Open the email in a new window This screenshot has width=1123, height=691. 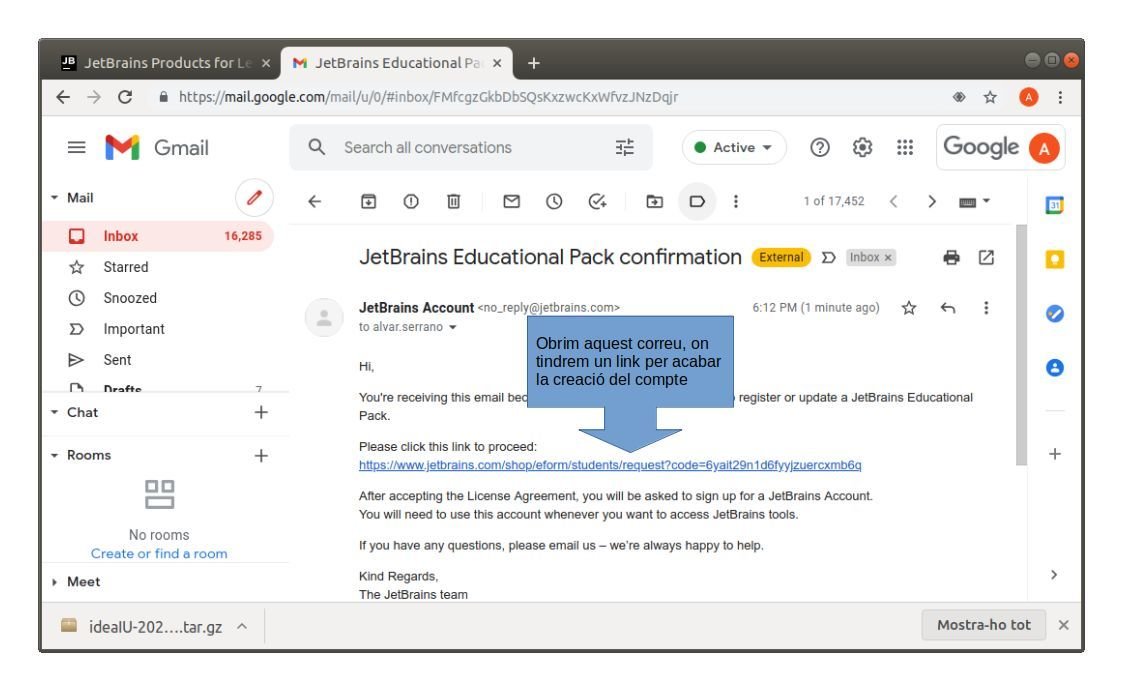click(x=986, y=257)
